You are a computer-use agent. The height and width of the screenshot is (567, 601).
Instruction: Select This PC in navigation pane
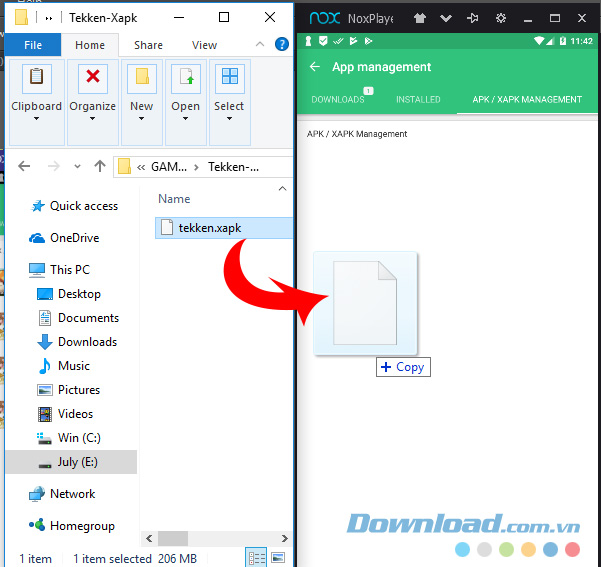coord(59,270)
